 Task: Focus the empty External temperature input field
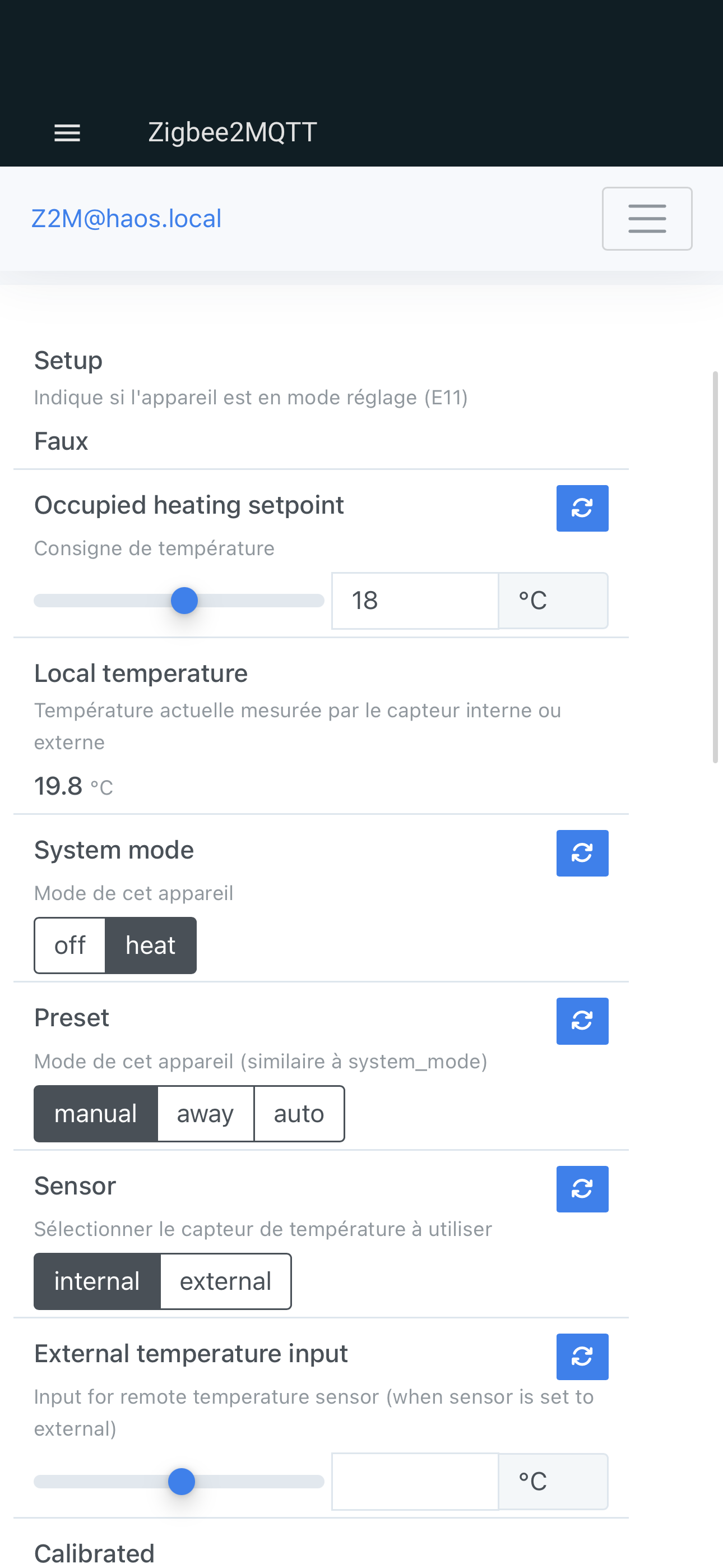pyautogui.click(x=415, y=1482)
